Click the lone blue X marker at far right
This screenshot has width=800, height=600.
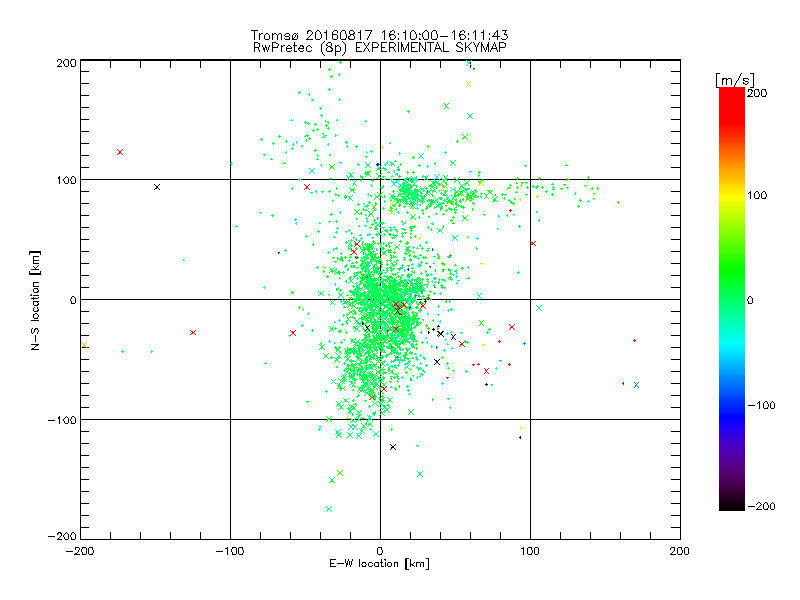click(x=636, y=385)
